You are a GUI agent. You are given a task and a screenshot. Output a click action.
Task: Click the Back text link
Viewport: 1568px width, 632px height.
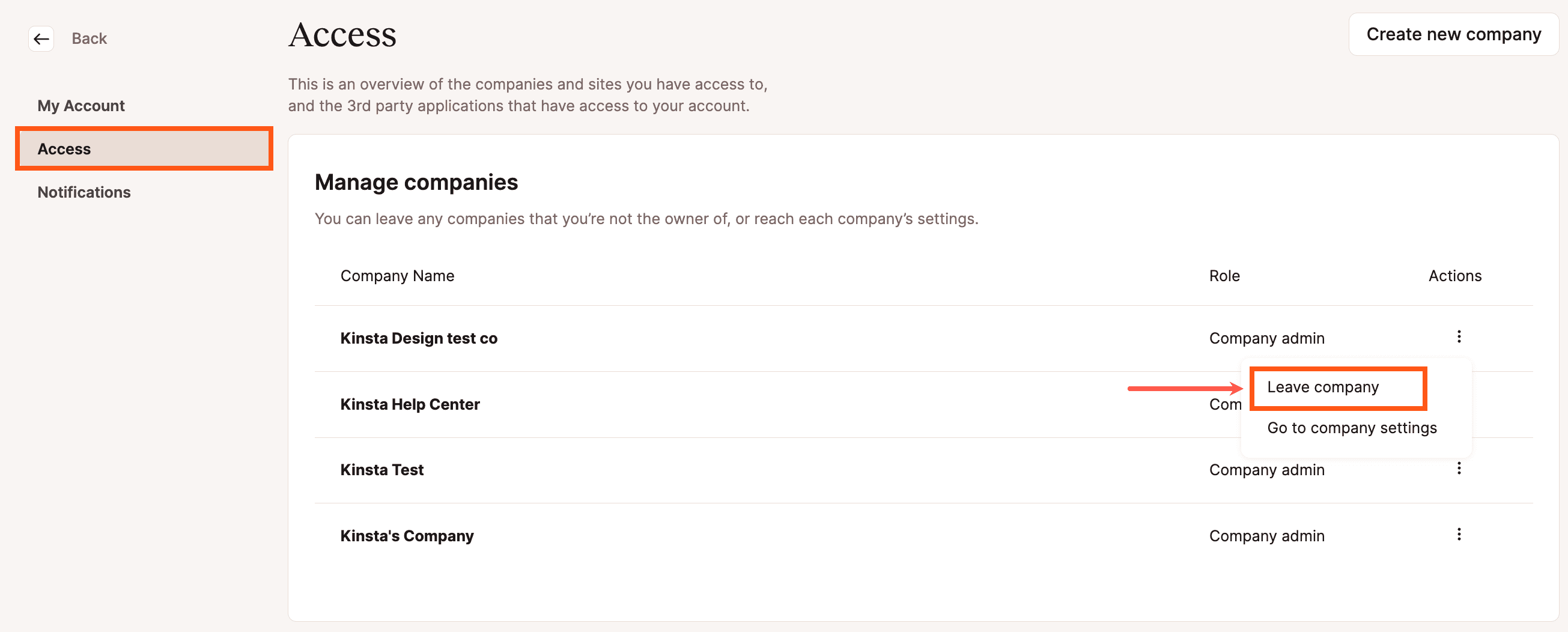[89, 39]
